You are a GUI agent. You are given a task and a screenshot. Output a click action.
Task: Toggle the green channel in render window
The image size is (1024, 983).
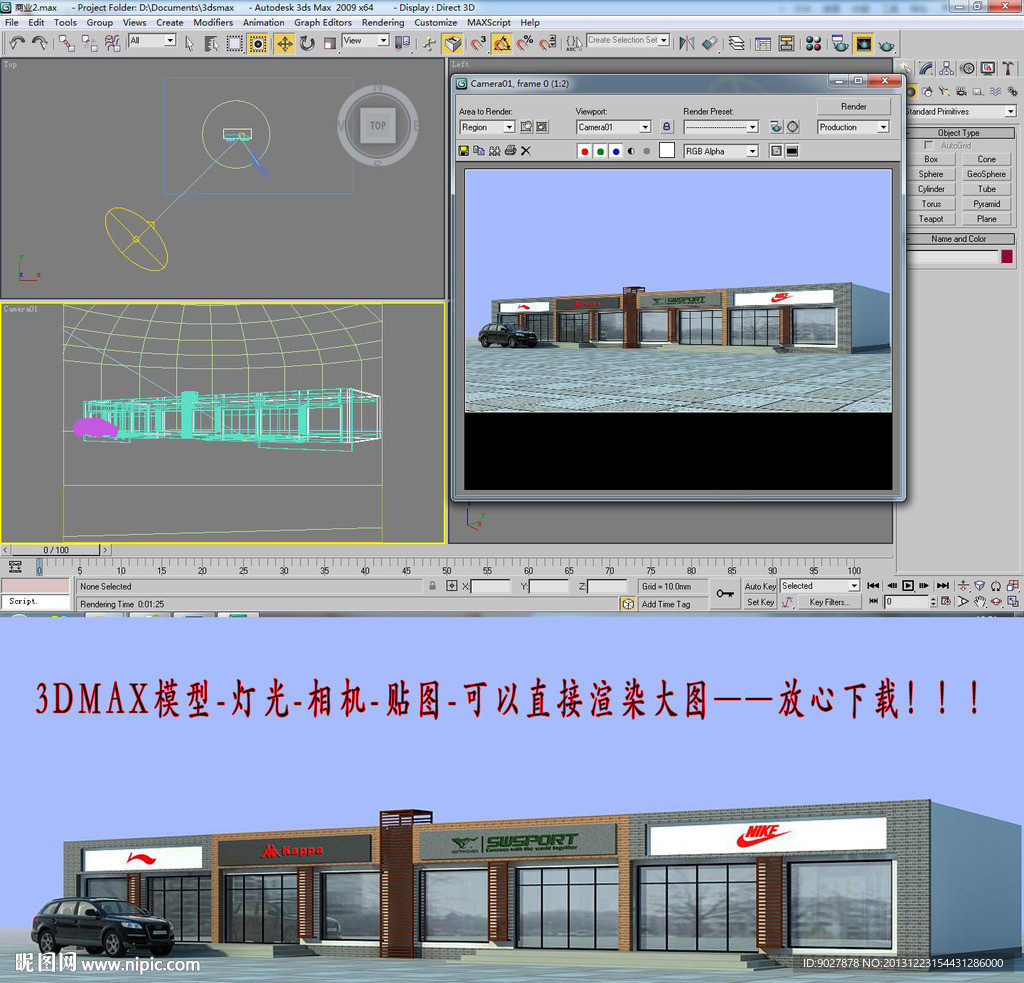[600, 151]
